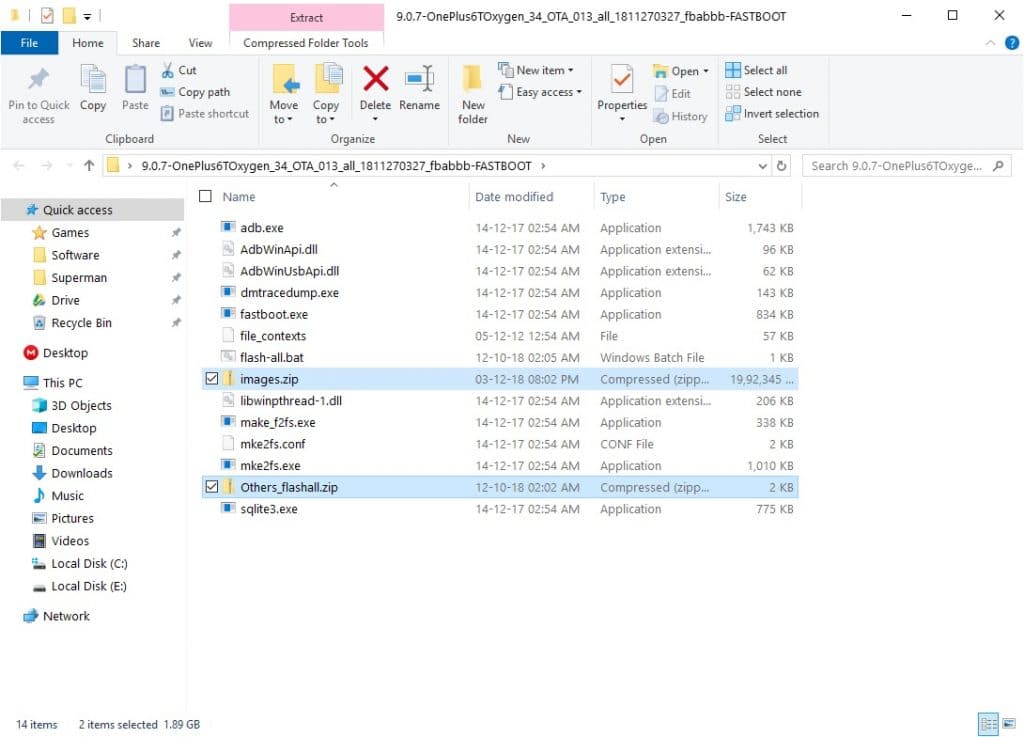This screenshot has width=1024, height=737.
Task: Click History in the Open group
Action: tap(681, 116)
